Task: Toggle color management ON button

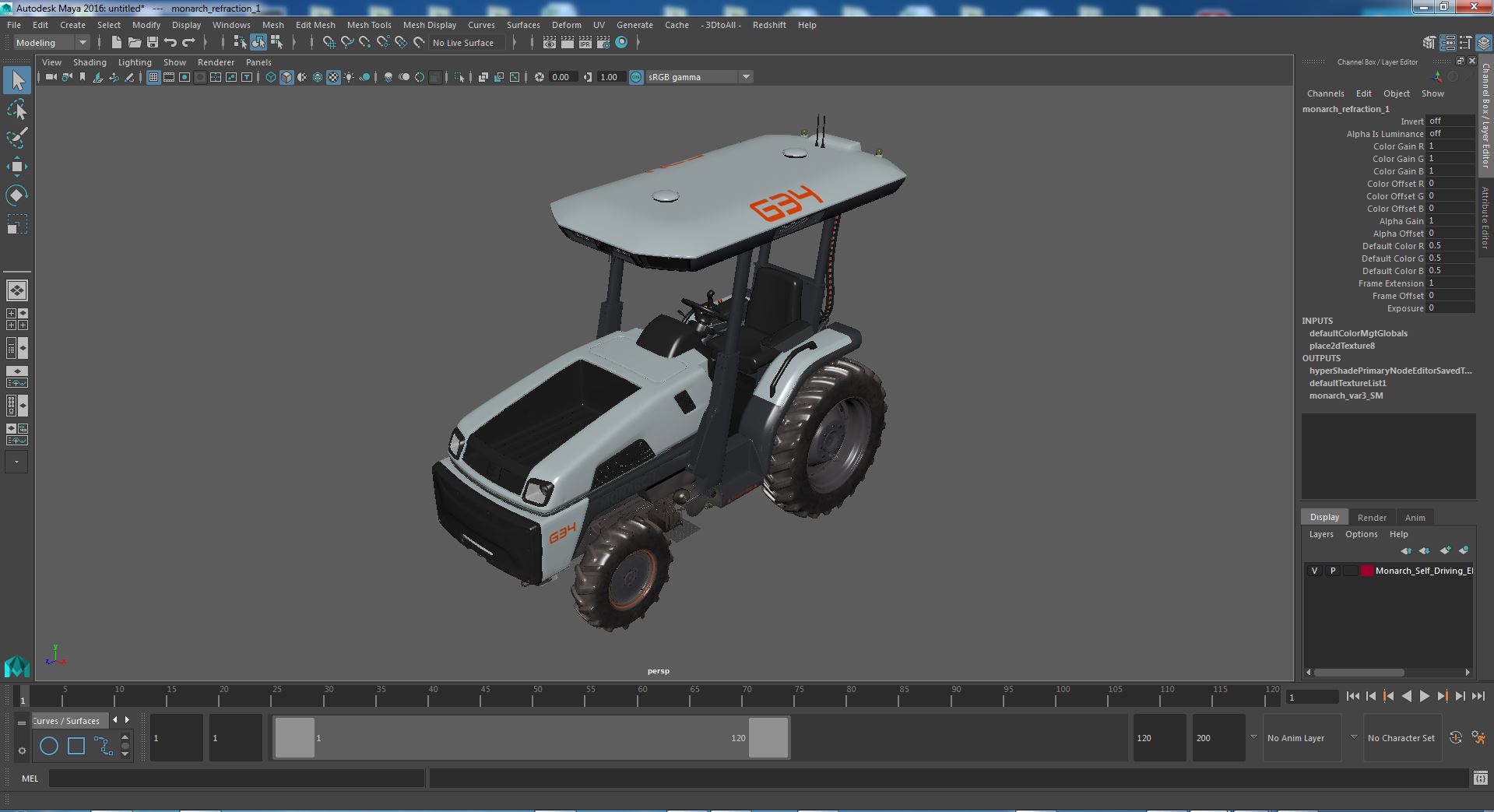Action: click(636, 77)
